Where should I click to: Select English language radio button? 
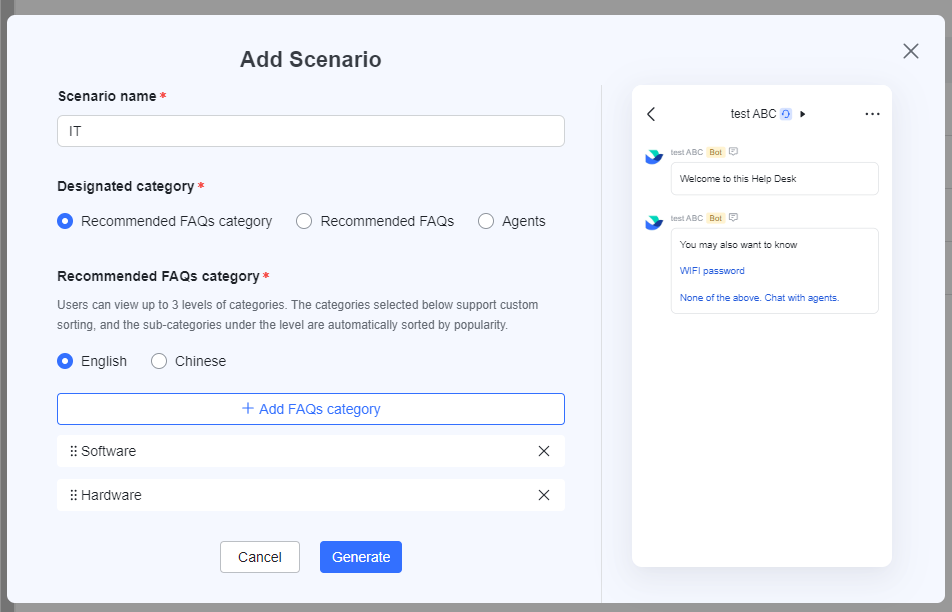[x=65, y=361]
